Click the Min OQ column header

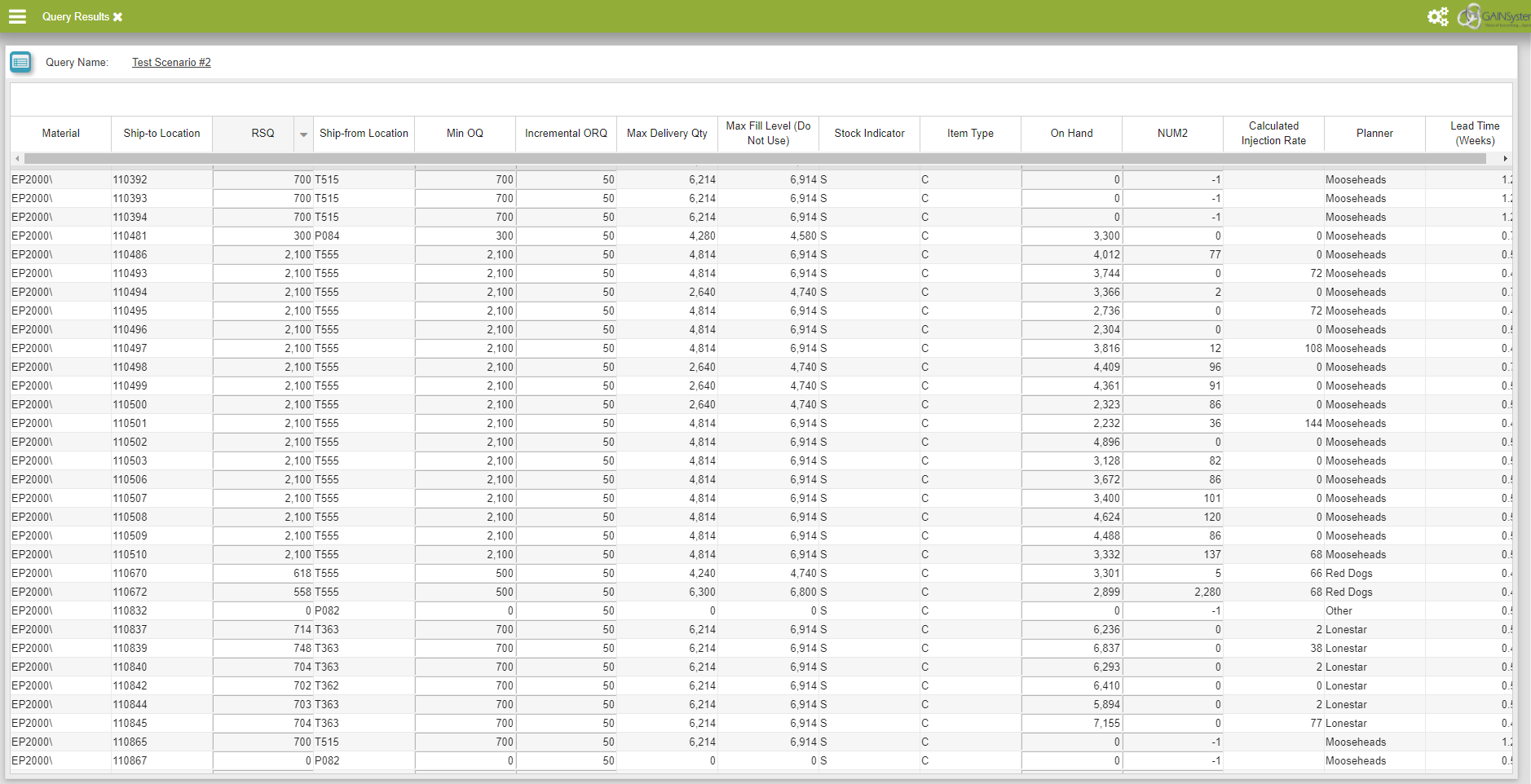click(x=465, y=134)
